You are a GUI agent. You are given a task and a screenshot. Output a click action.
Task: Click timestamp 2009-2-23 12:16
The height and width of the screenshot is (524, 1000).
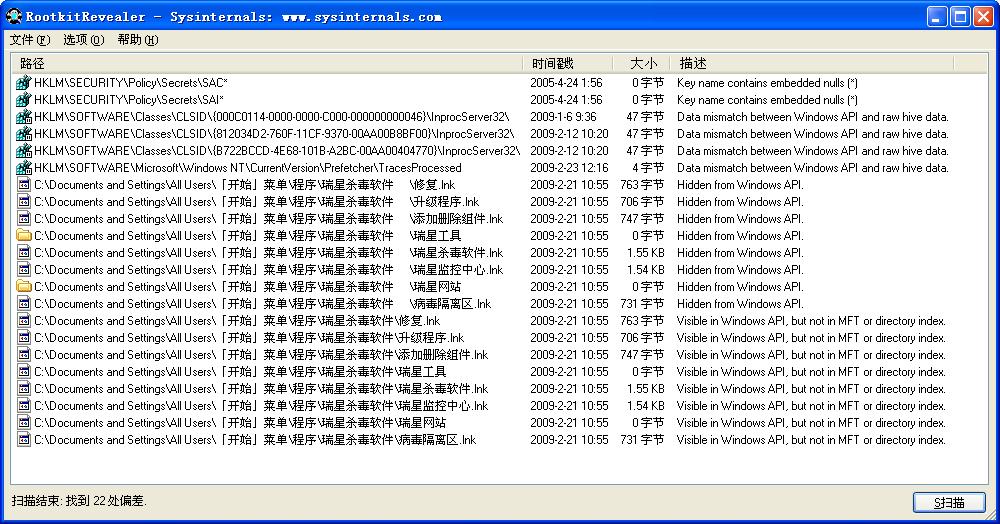tap(569, 168)
